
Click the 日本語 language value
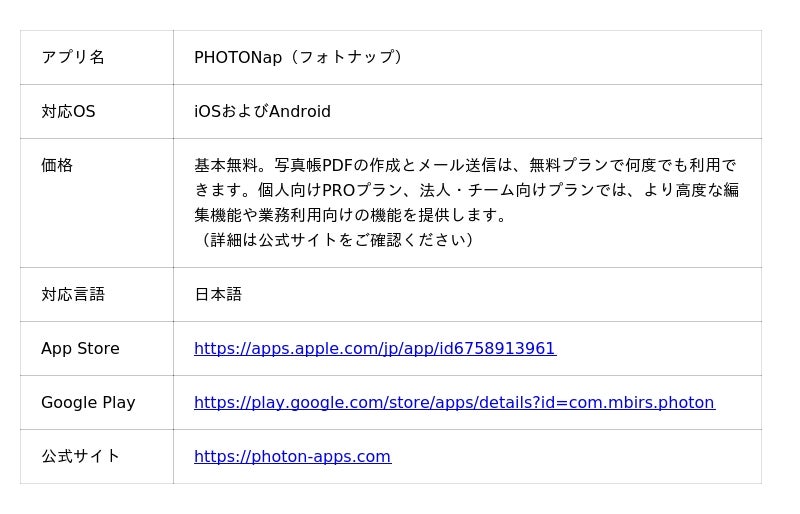tap(218, 295)
